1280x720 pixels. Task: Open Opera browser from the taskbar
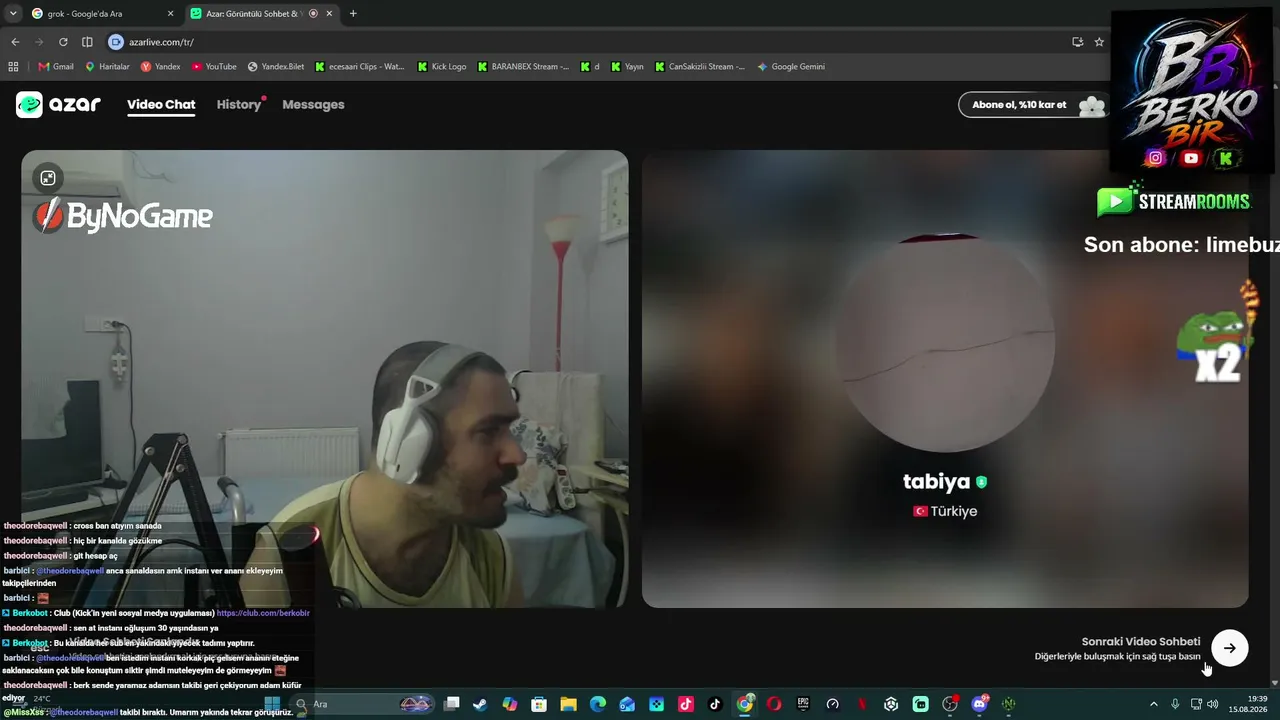pos(774,704)
